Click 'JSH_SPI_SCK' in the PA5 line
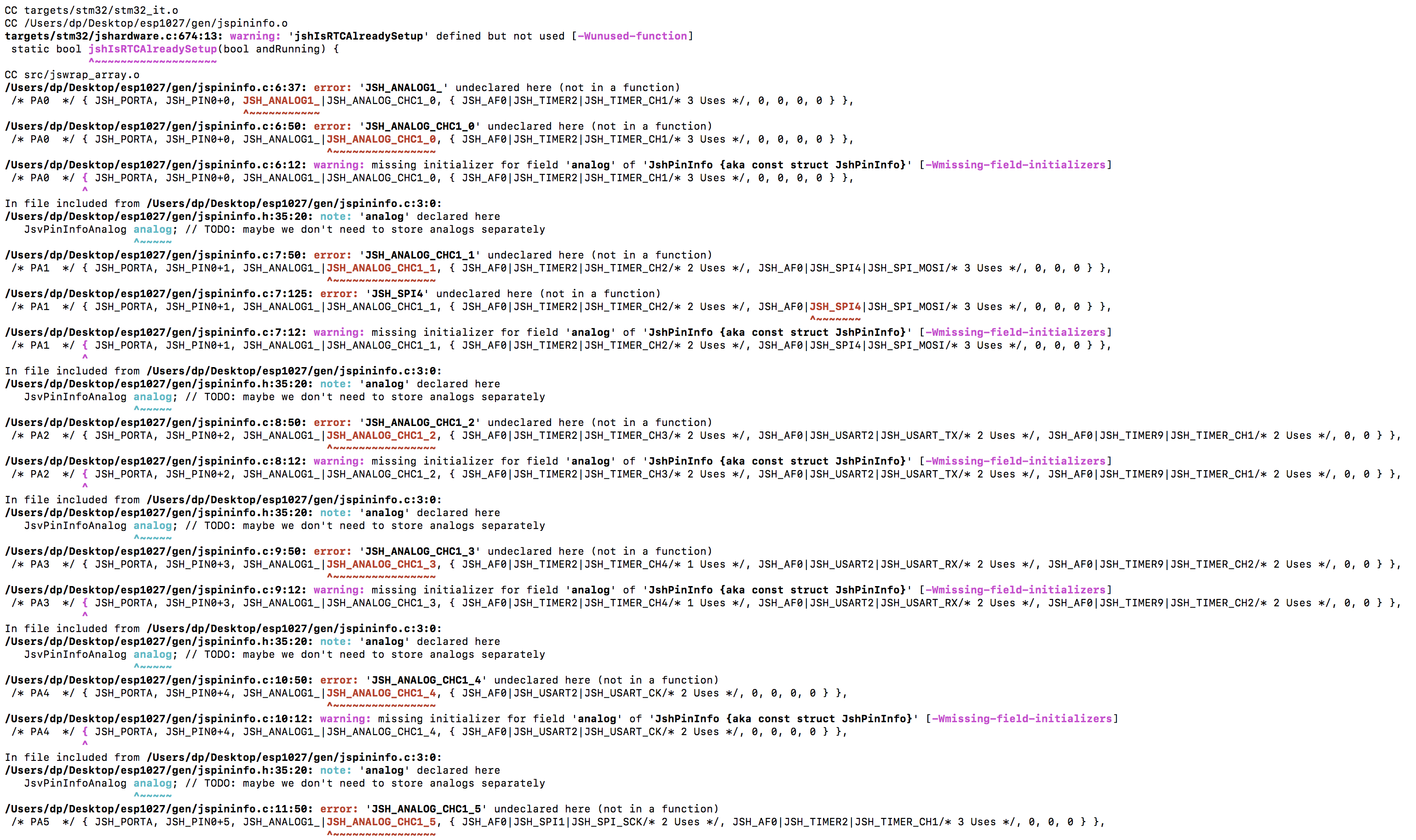Viewport: 1416px width, 840px height. click(x=606, y=822)
